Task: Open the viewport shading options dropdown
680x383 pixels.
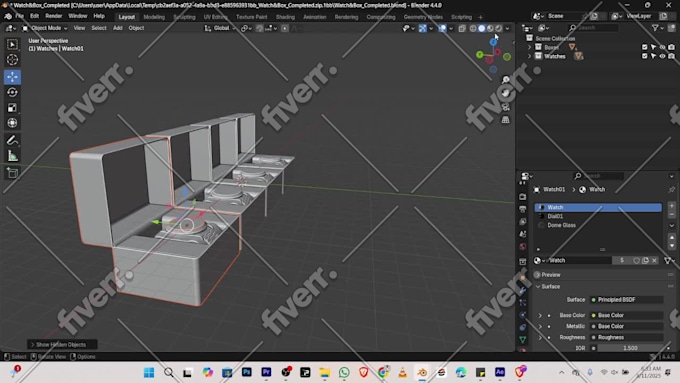Action: (507, 28)
